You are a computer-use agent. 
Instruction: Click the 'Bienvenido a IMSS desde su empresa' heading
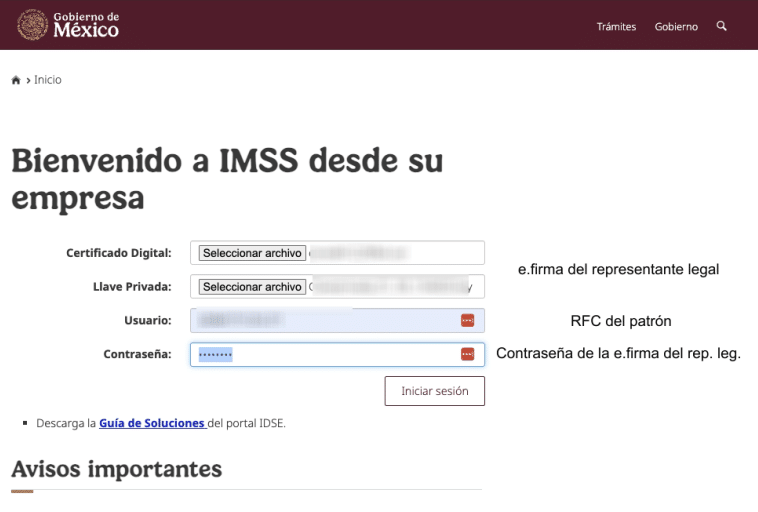click(227, 179)
